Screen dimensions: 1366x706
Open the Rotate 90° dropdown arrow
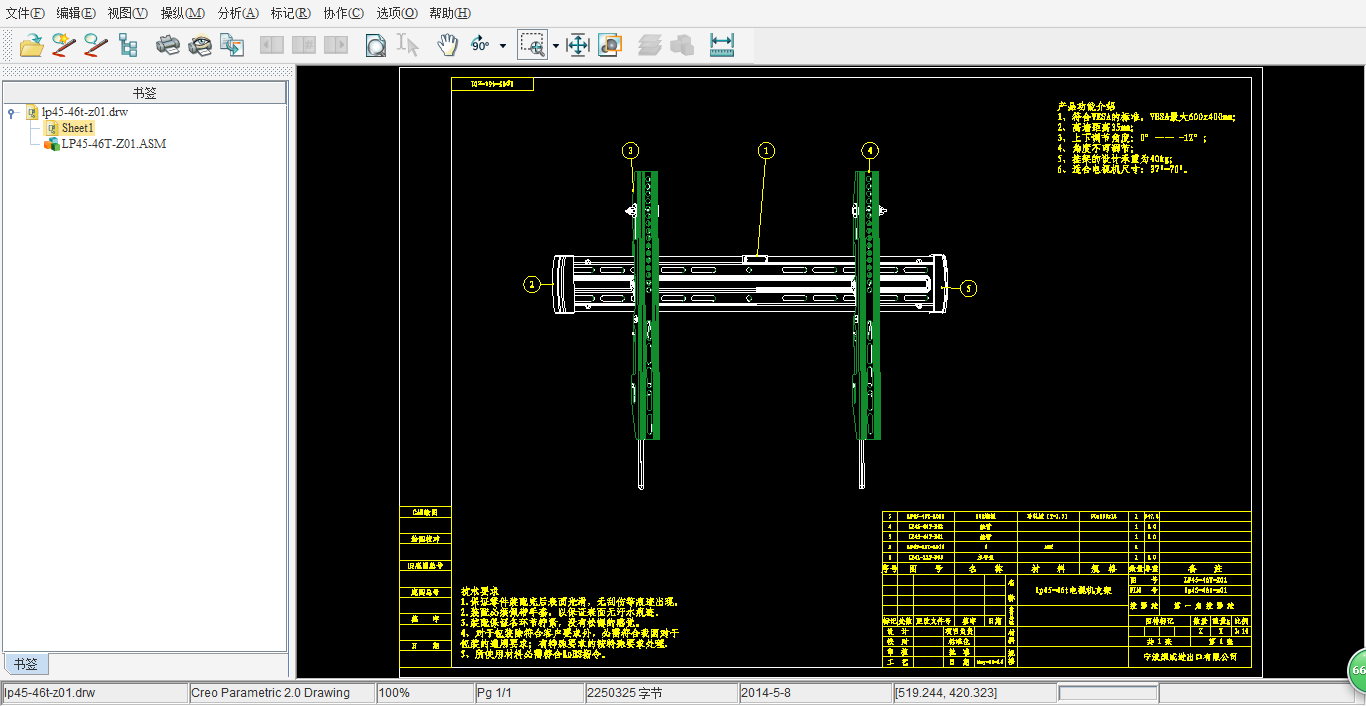pyautogui.click(x=502, y=45)
